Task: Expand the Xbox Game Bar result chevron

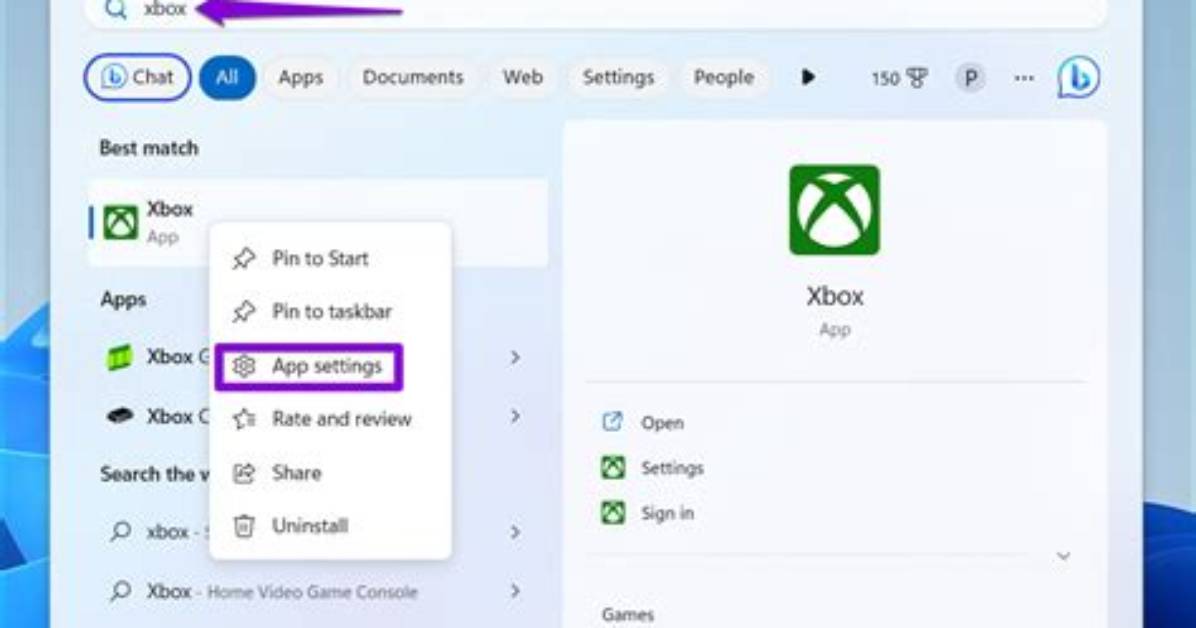Action: (516, 357)
